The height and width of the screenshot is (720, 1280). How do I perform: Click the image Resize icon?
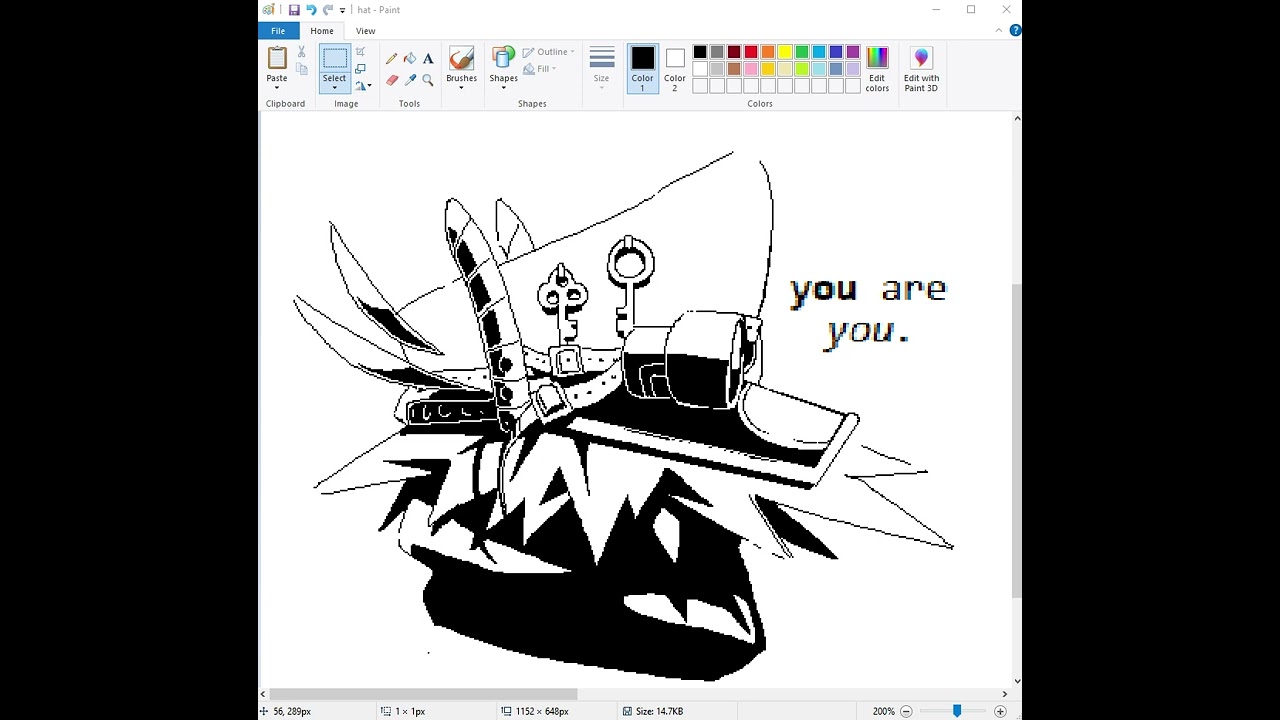tap(360, 68)
